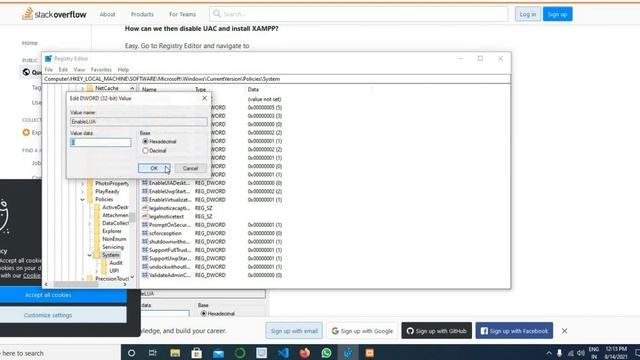Click the magnifier icon in the search bar
The height and width of the screenshot is (360, 640).
[x=217, y=14]
